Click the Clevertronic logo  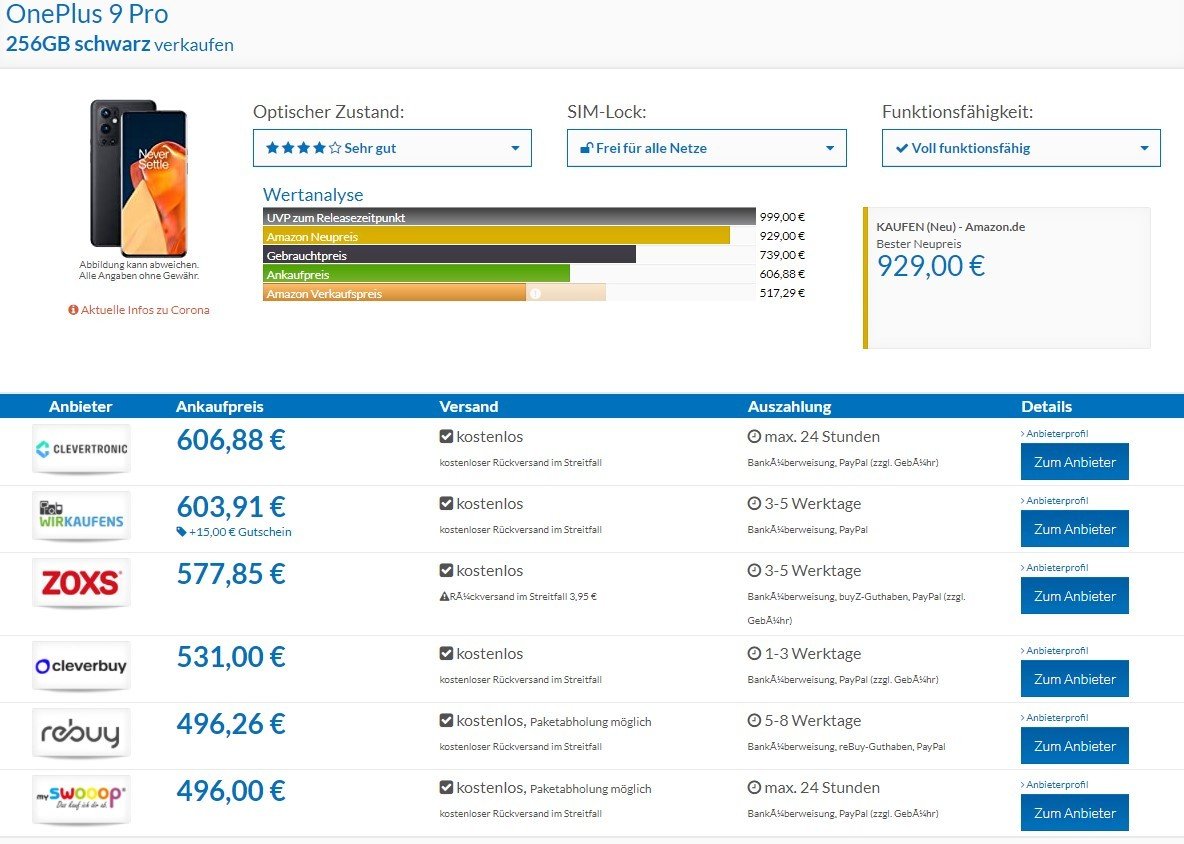(x=82, y=448)
